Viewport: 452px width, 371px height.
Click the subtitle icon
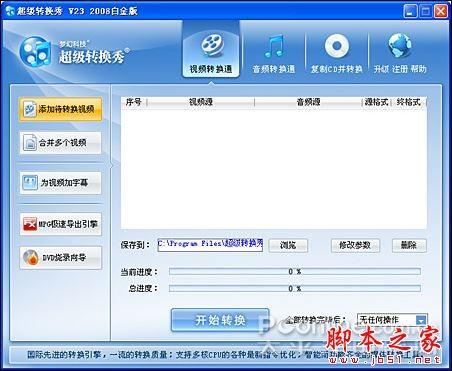(30, 183)
